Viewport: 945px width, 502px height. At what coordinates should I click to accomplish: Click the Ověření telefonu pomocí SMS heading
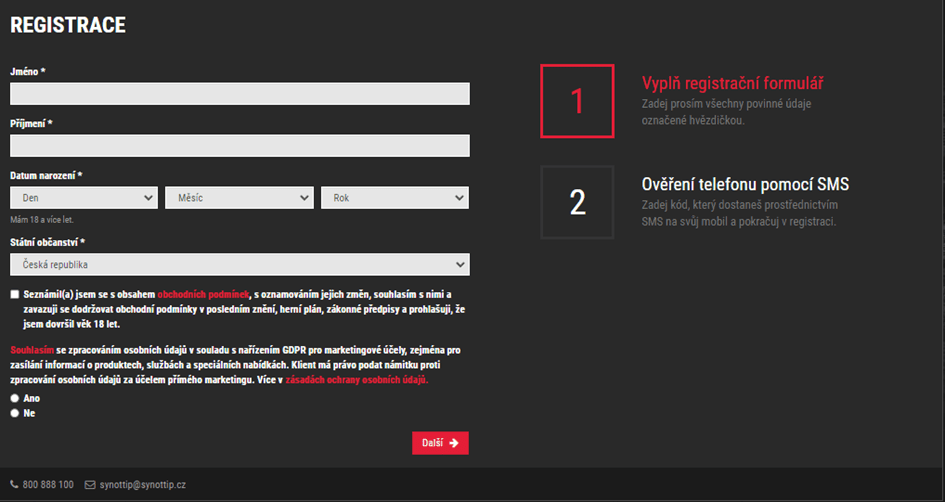pyautogui.click(x=746, y=184)
